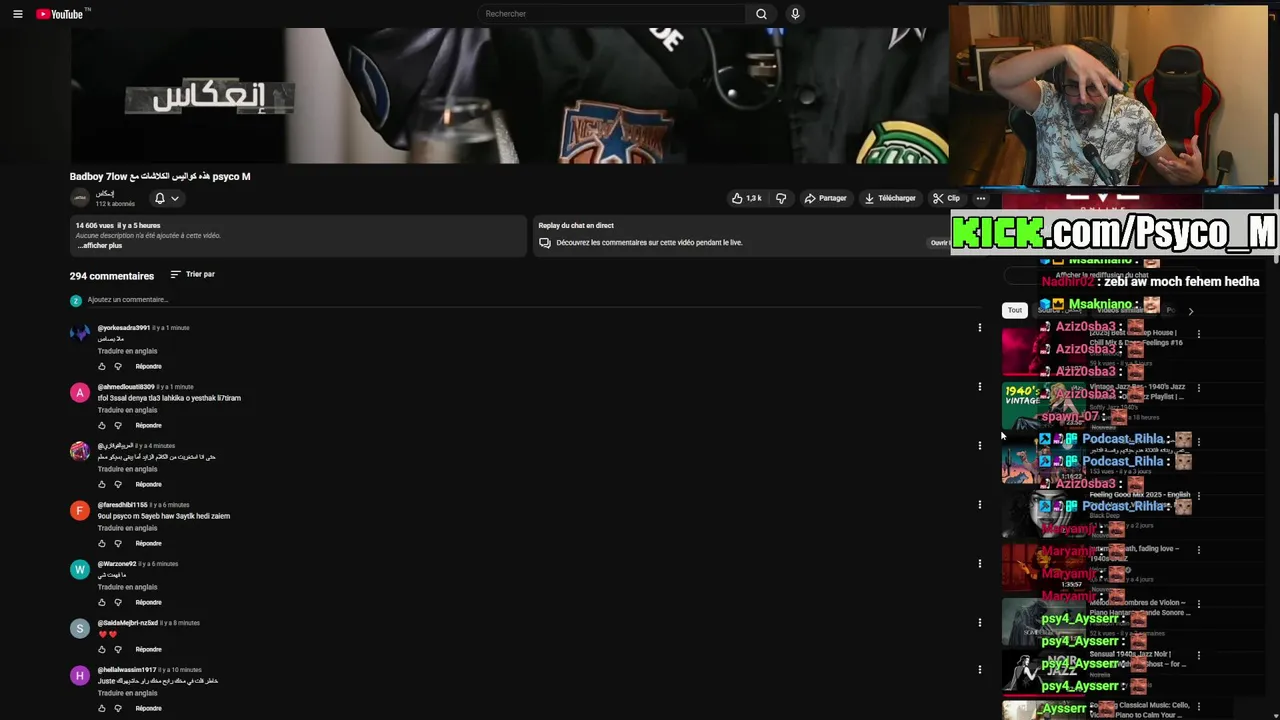Reply to @SaidaMejbri-nz5xd comment
Screen dimensions: 1280x720
[148, 649]
